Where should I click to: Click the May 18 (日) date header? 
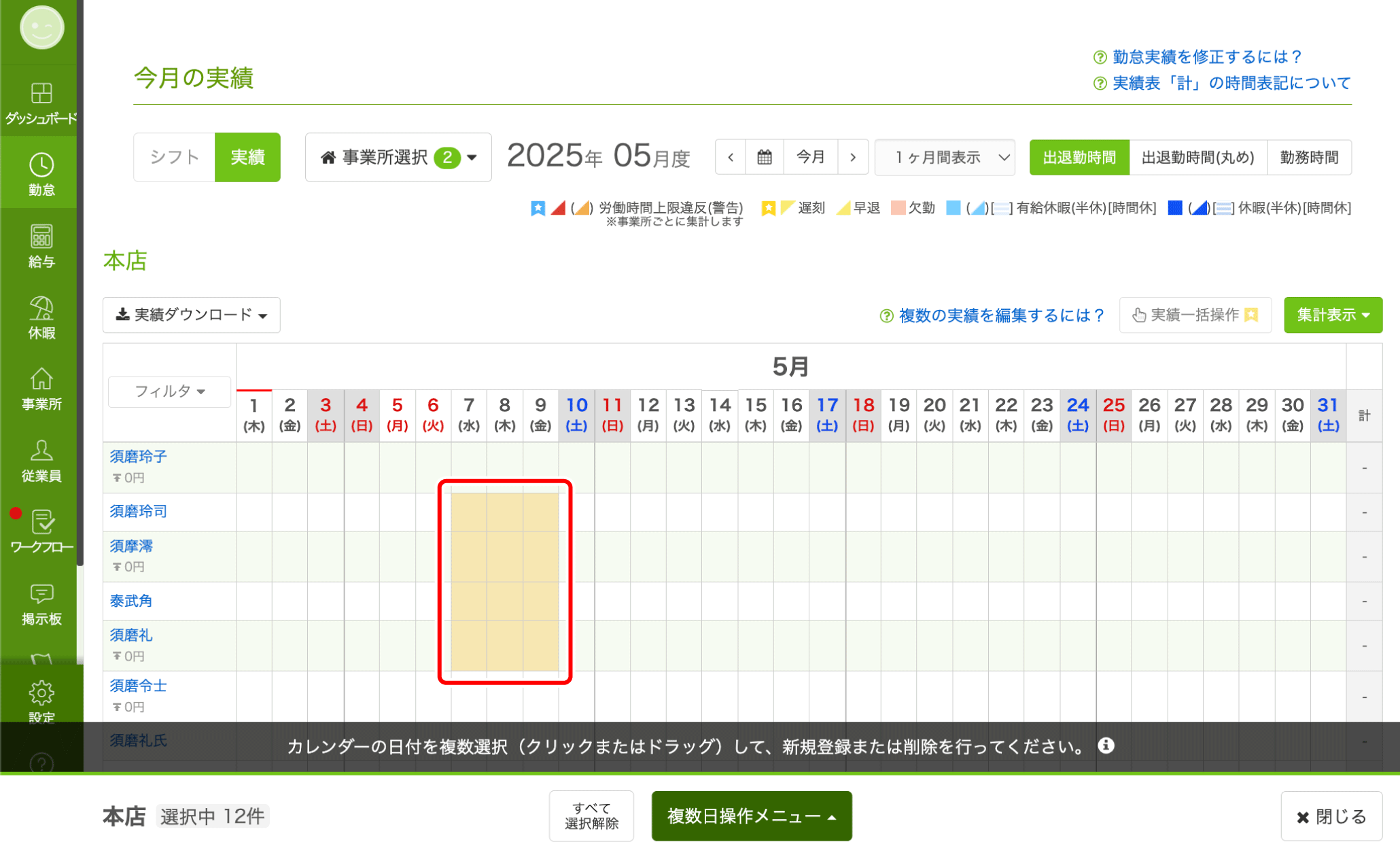(x=864, y=416)
